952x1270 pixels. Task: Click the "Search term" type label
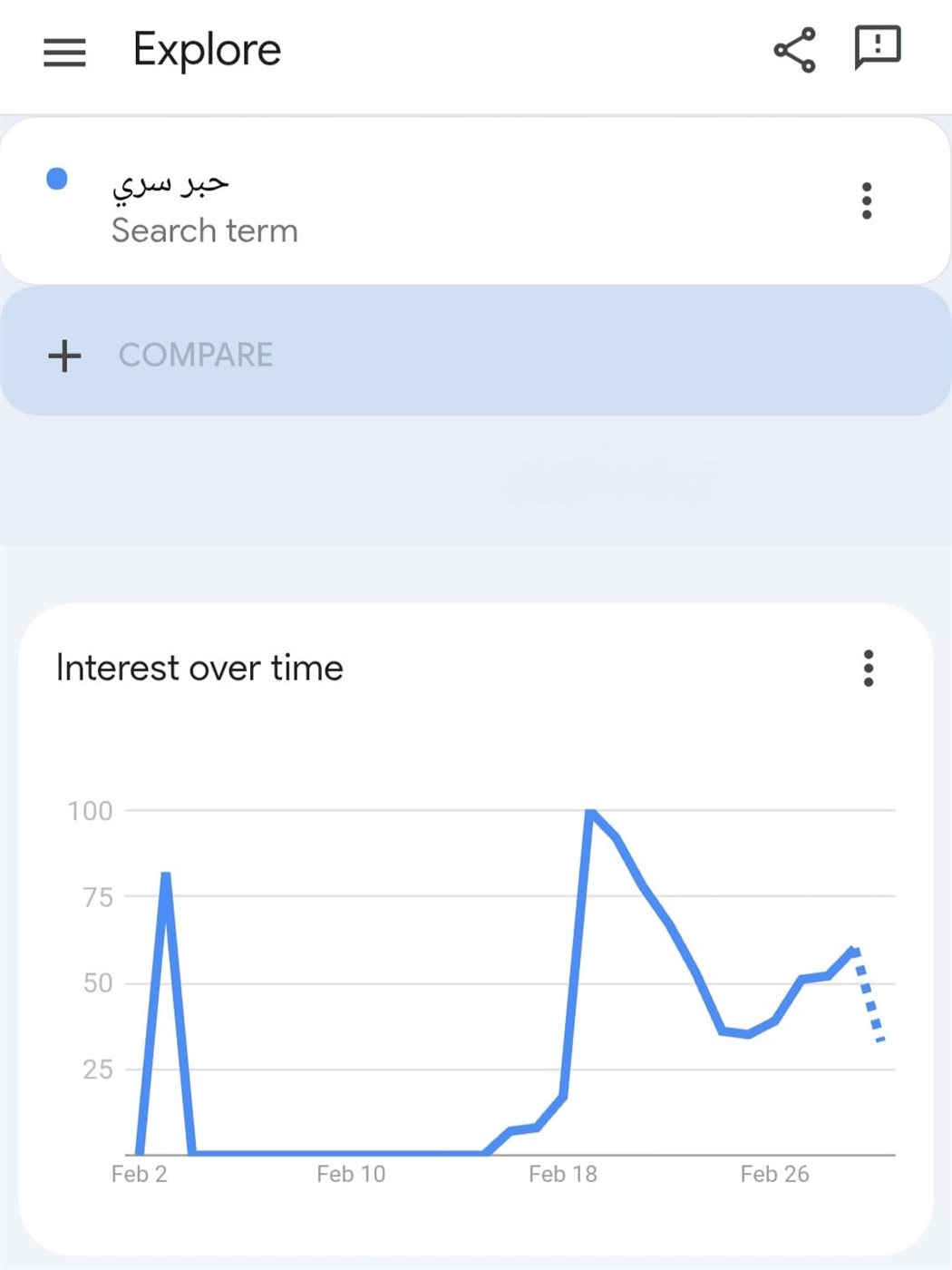(x=205, y=230)
